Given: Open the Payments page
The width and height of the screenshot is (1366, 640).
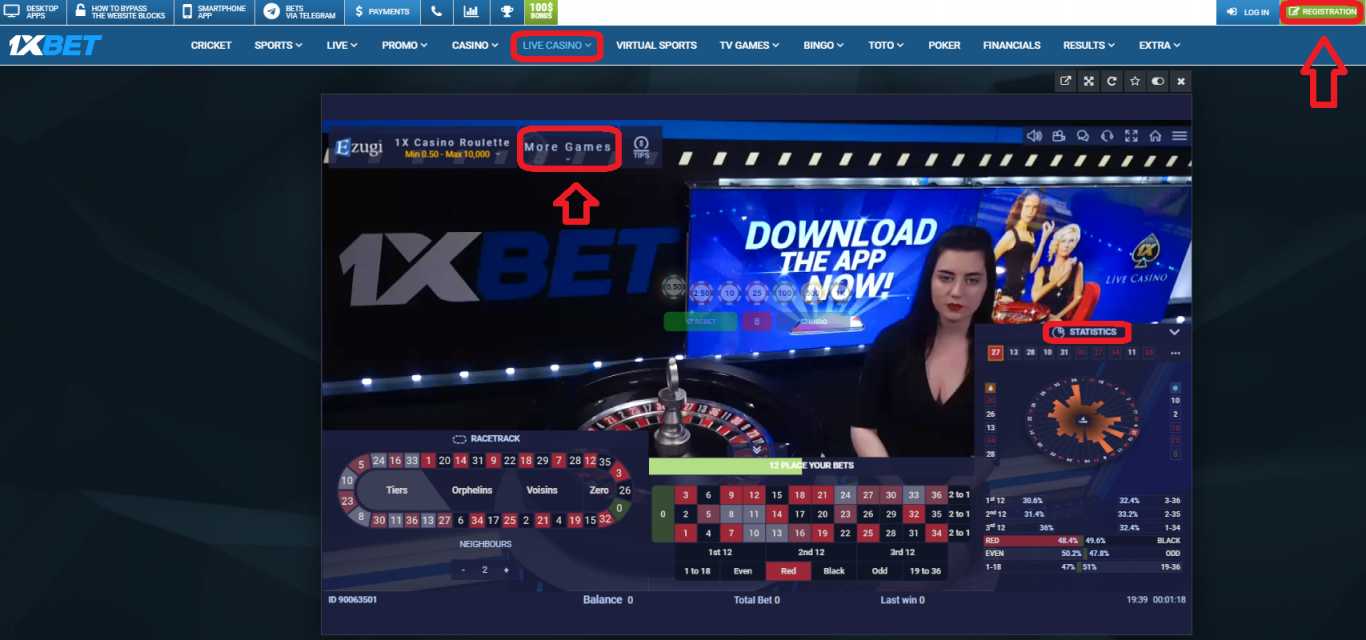Looking at the screenshot, I should click(x=383, y=12).
